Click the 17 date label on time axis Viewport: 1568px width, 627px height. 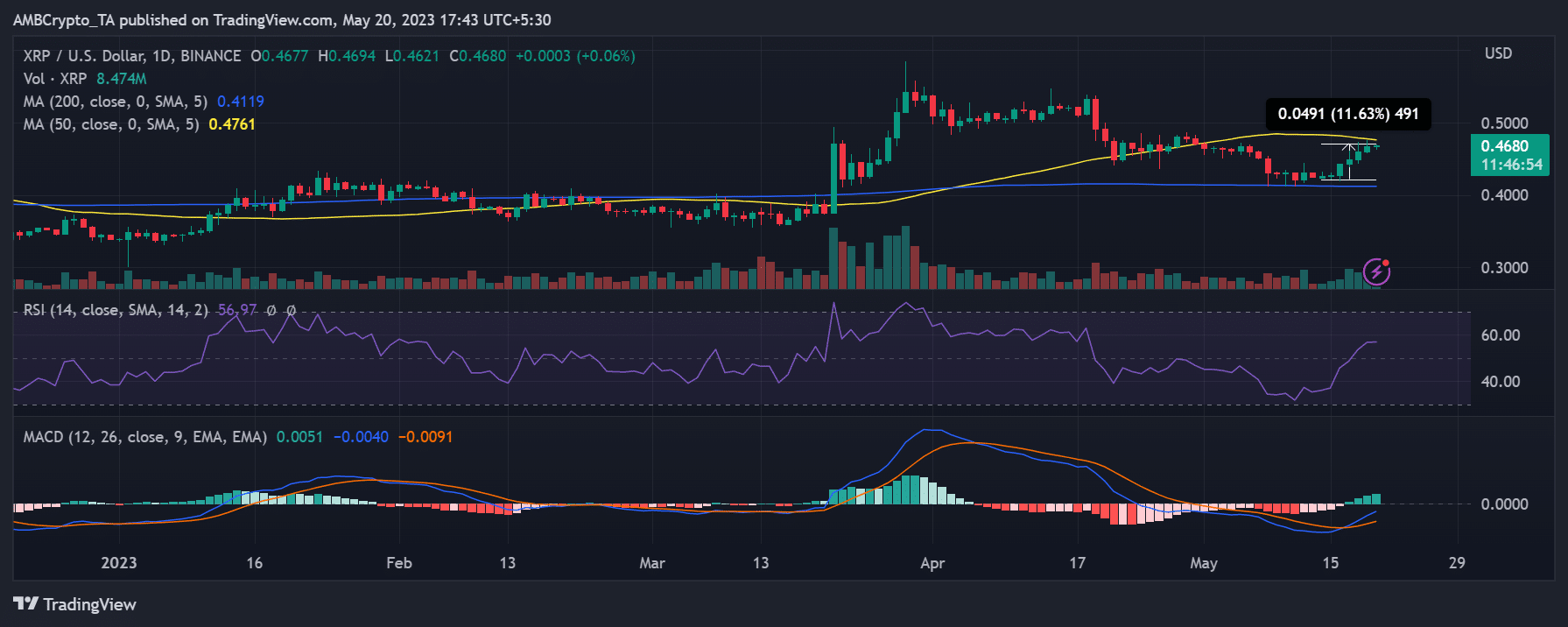click(1077, 563)
